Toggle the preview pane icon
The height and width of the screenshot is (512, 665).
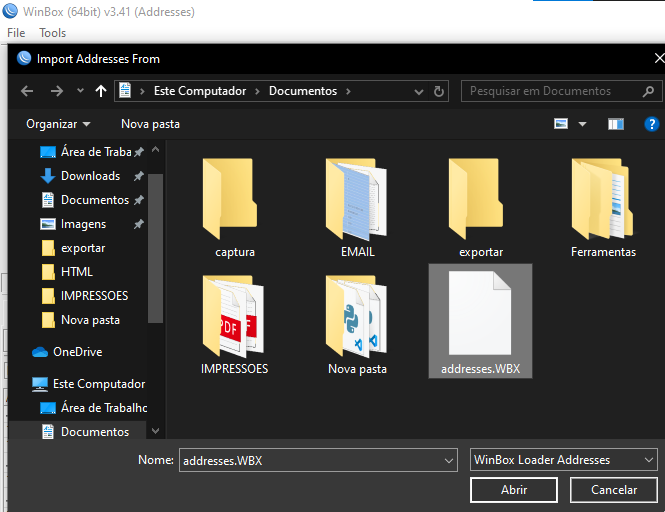[x=615, y=124]
